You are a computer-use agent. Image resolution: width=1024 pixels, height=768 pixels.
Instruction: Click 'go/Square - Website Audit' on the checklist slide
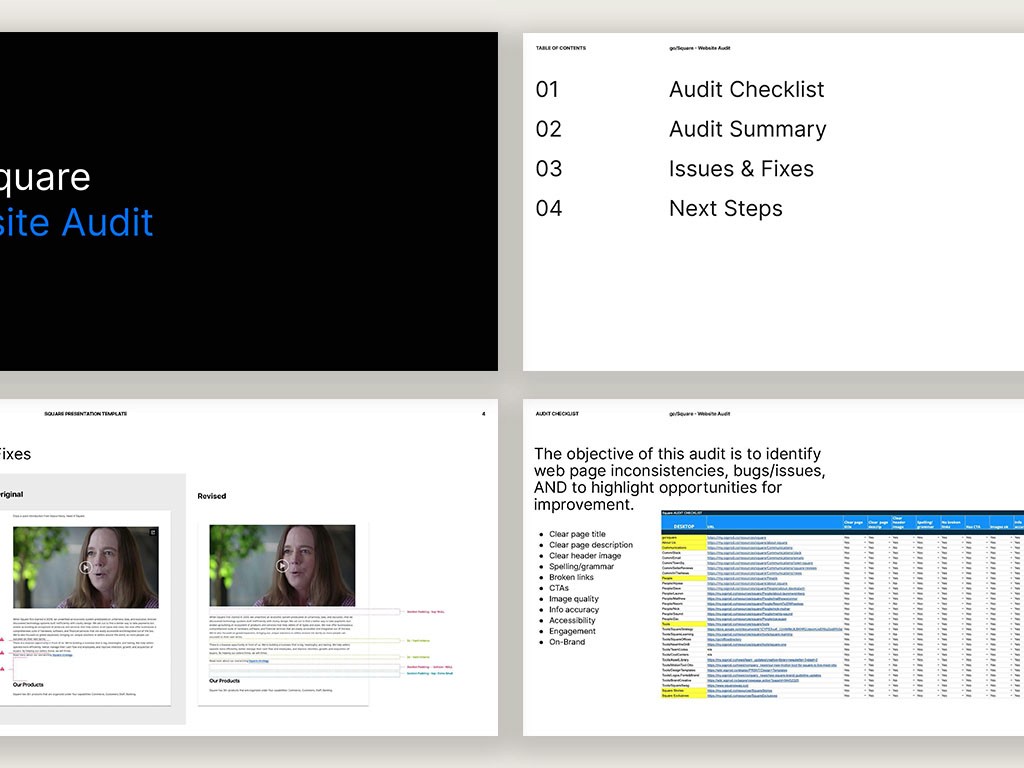coord(699,414)
